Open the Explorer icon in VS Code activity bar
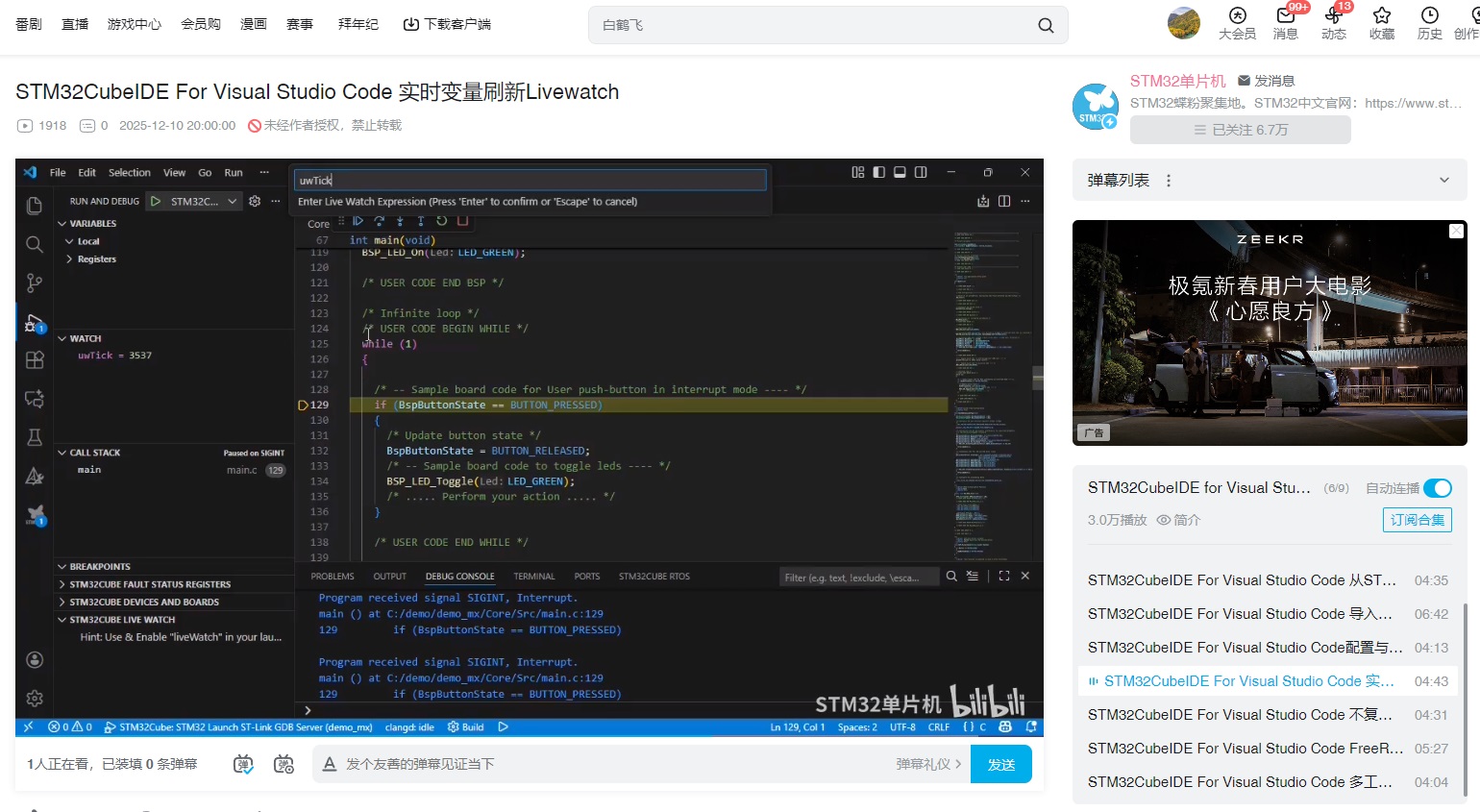 (x=35, y=206)
